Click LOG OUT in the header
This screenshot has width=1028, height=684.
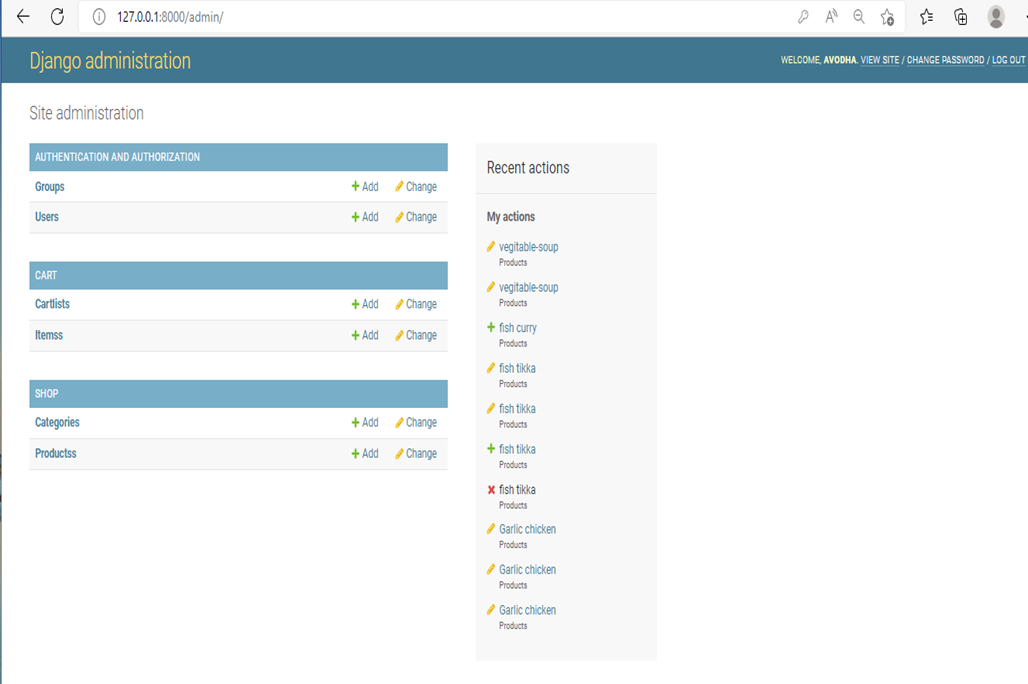[1007, 60]
